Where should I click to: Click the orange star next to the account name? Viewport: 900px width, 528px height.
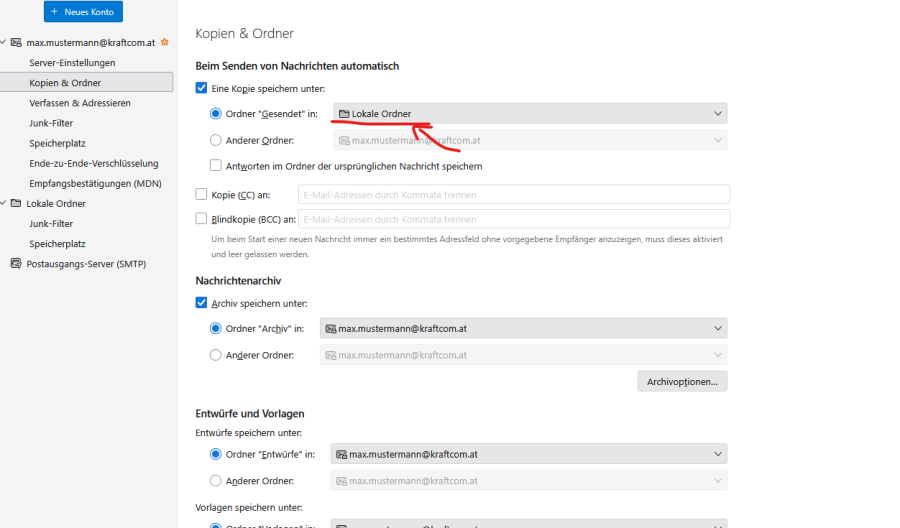pos(165,43)
